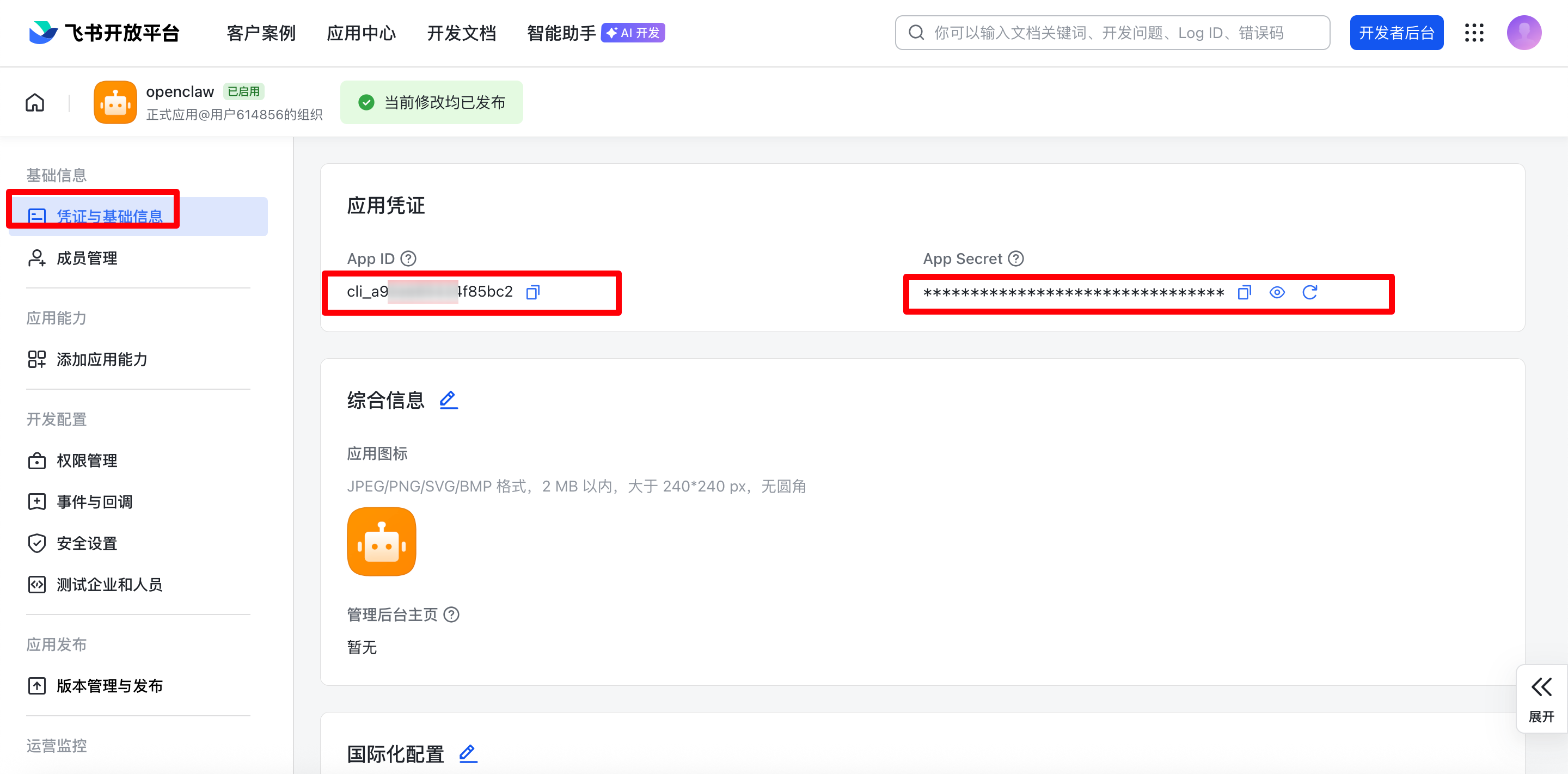The height and width of the screenshot is (774, 1568).
Task: Reveal the hidden App Secret
Action: click(x=1277, y=293)
